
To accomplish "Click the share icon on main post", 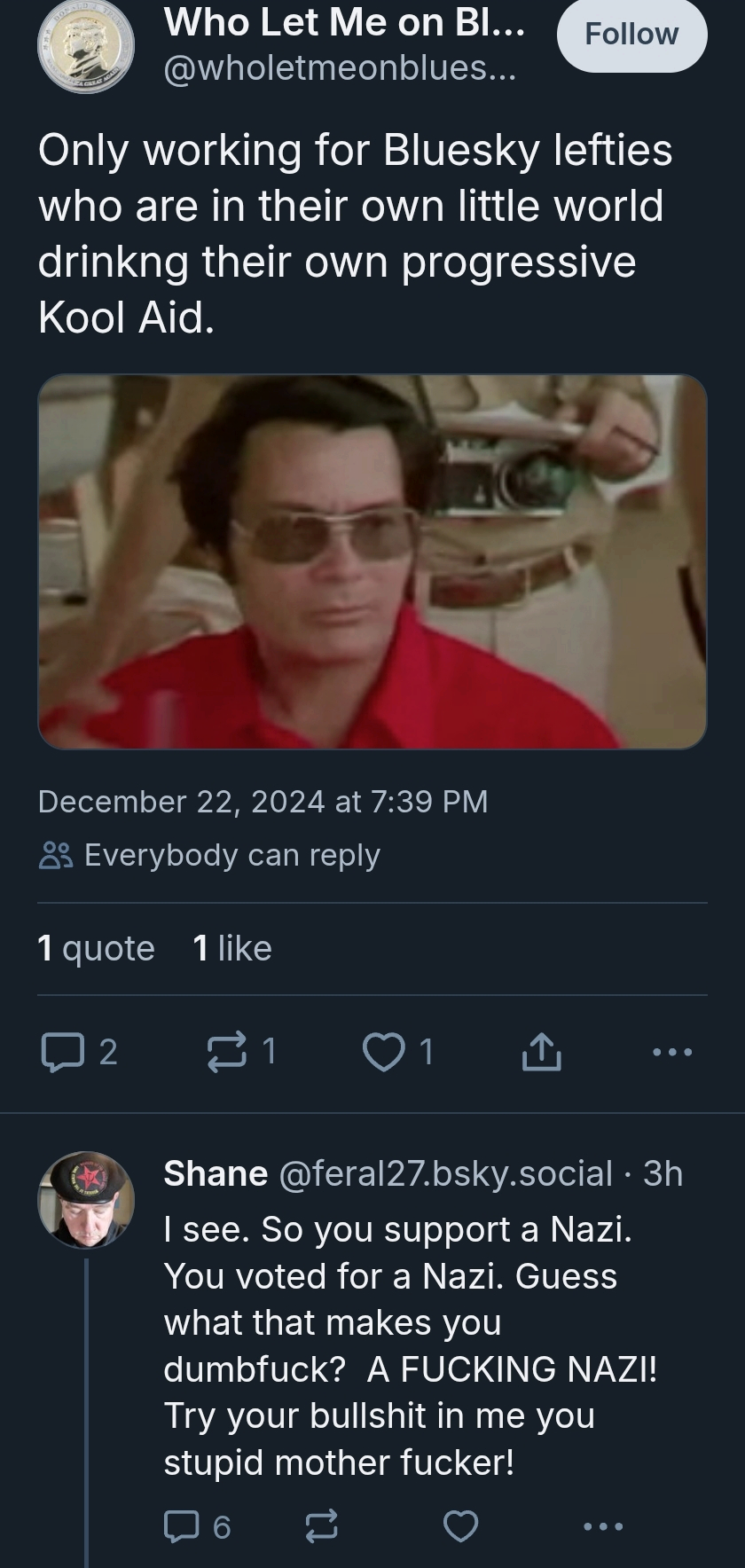I will tap(541, 1052).
